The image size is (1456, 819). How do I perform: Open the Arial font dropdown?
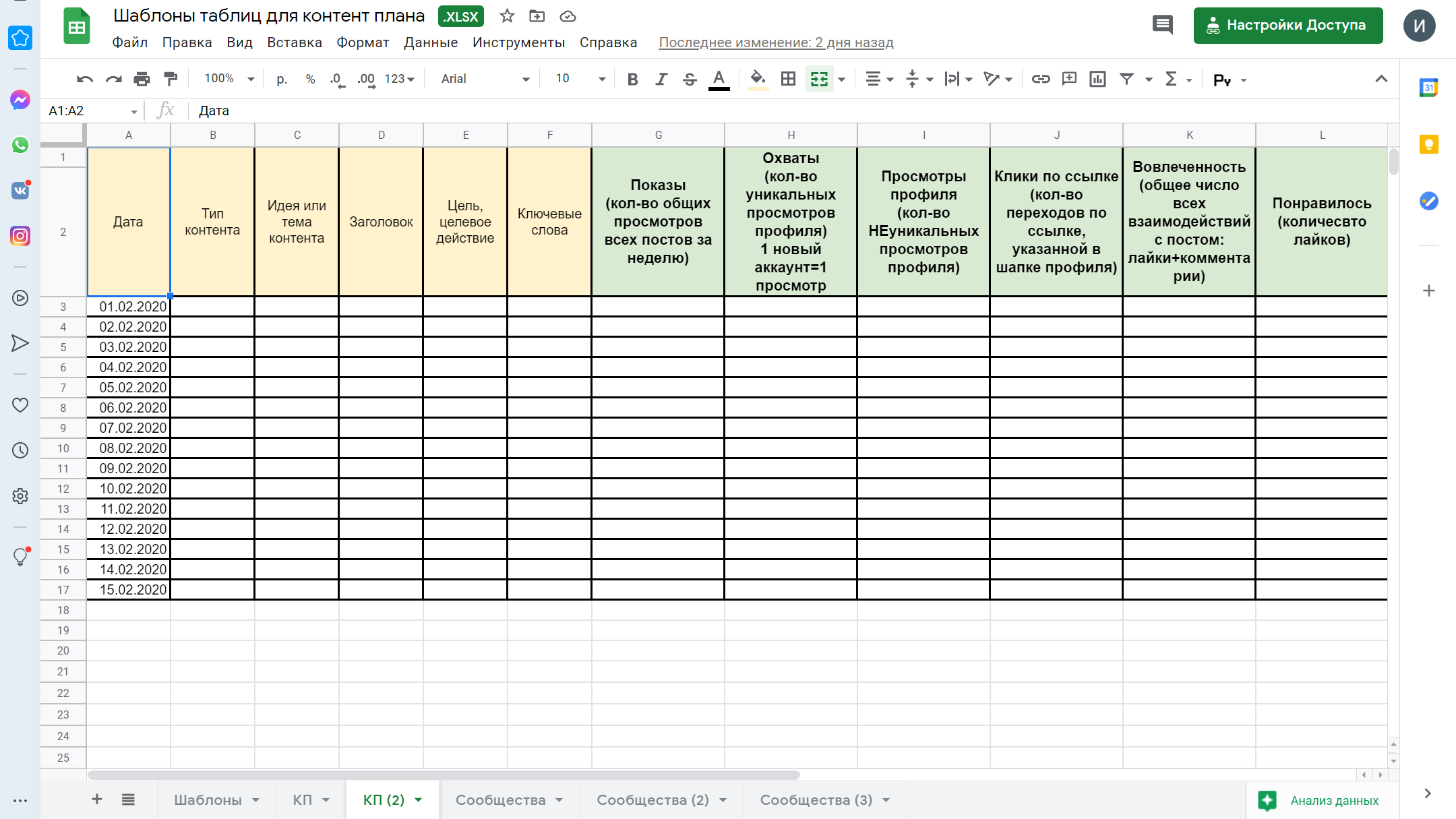click(485, 79)
